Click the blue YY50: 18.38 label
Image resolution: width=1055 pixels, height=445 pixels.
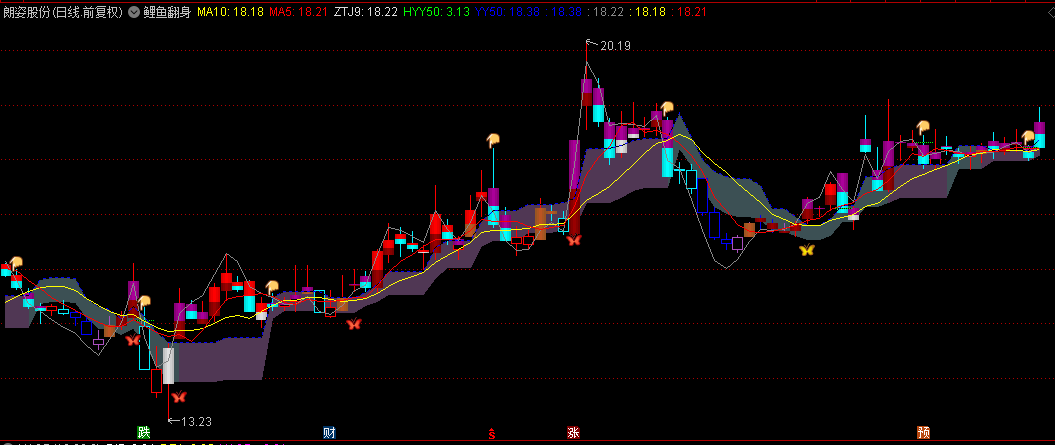[x=507, y=12]
